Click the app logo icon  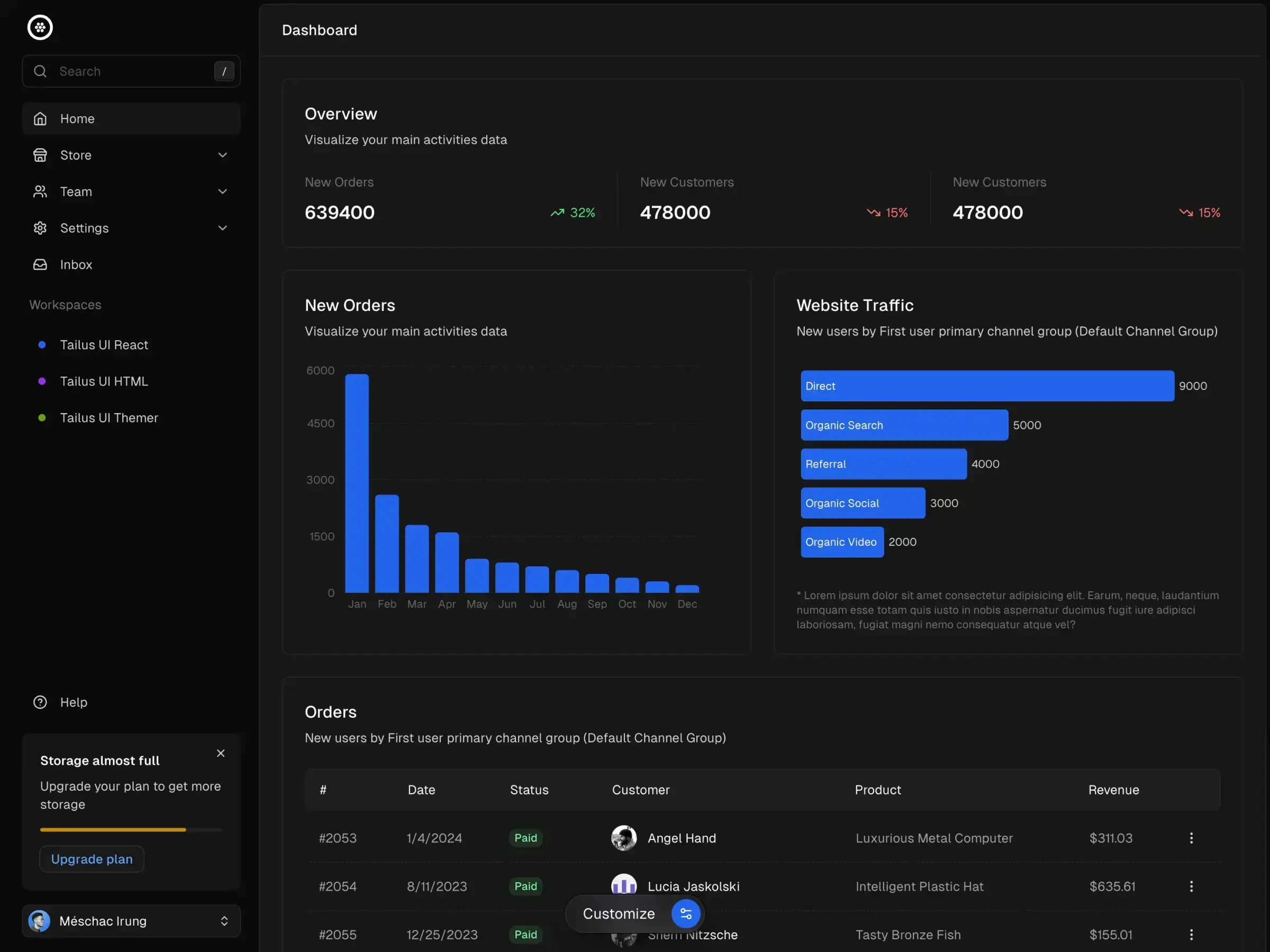(40, 27)
